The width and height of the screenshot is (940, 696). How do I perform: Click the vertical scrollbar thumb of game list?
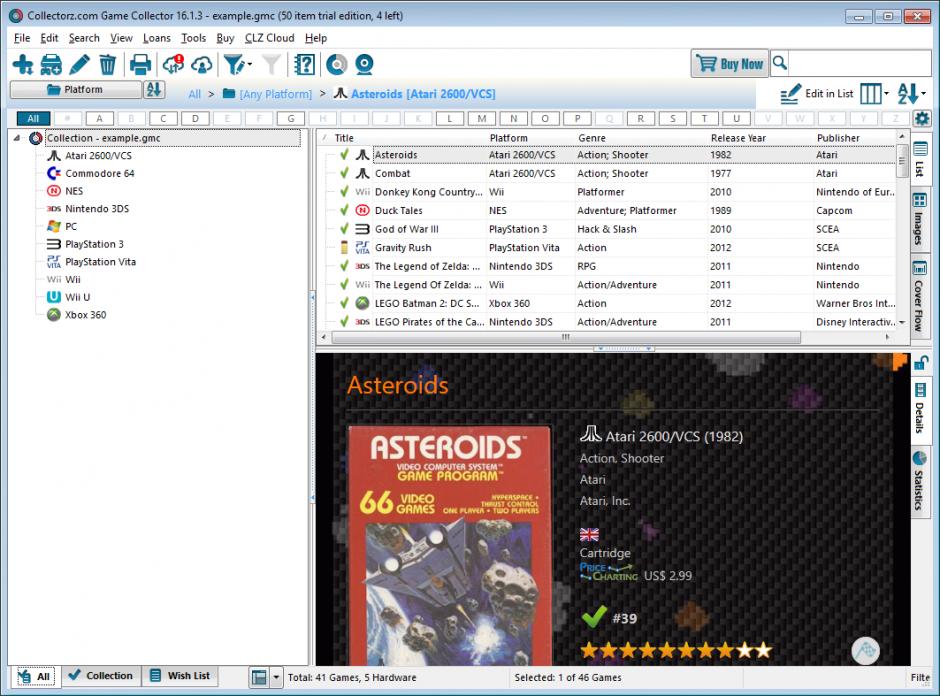[901, 160]
